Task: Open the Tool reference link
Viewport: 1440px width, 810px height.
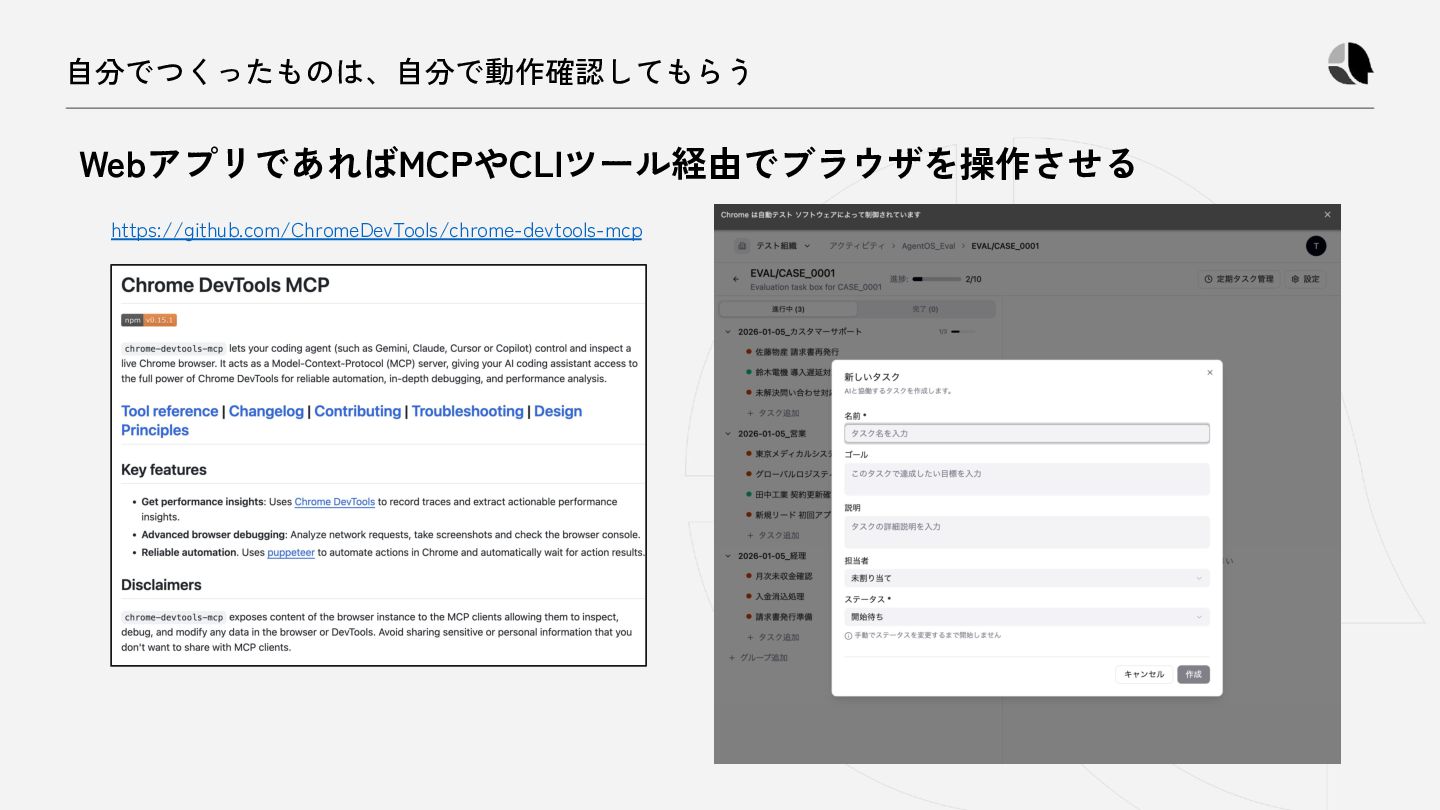Action: click(x=169, y=411)
